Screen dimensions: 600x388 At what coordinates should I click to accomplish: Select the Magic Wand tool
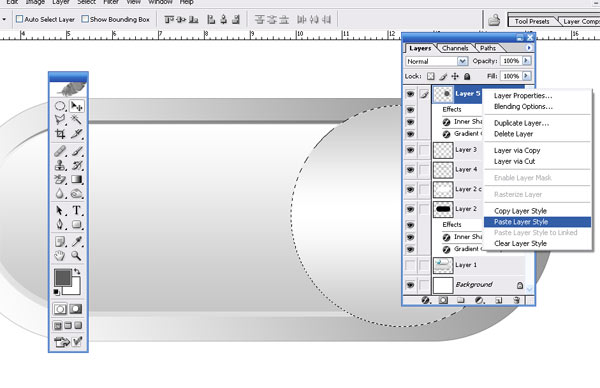coord(76,119)
